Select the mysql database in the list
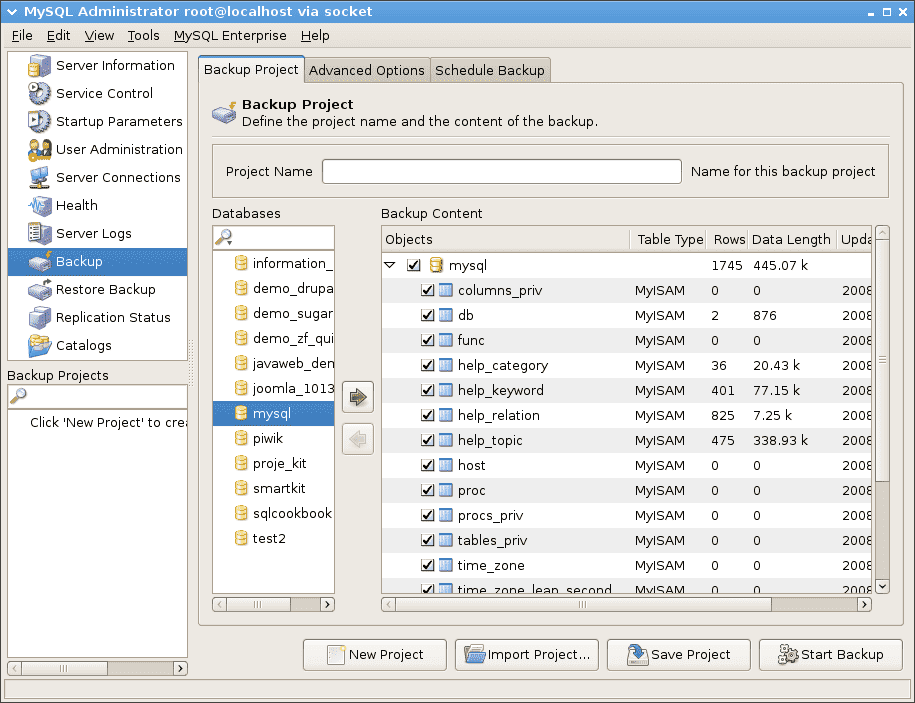The height and width of the screenshot is (703, 915). [x=274, y=413]
